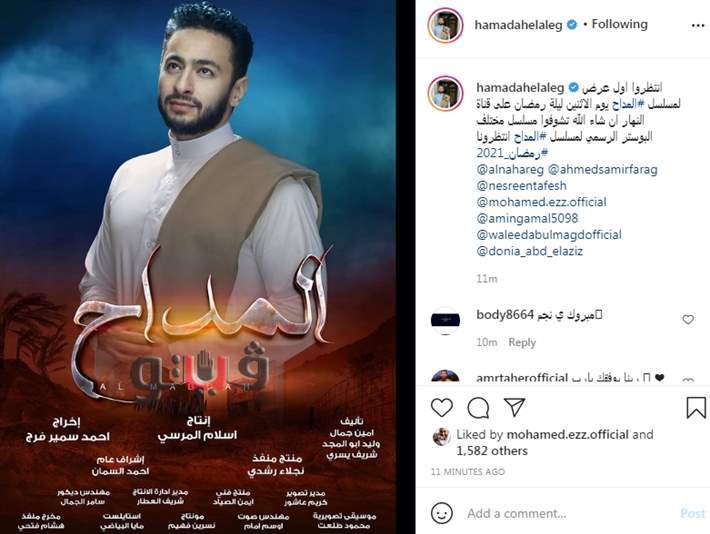Viewport: 710px width, 534px height.
Task: Toggle the Following button
Action: click(x=619, y=24)
